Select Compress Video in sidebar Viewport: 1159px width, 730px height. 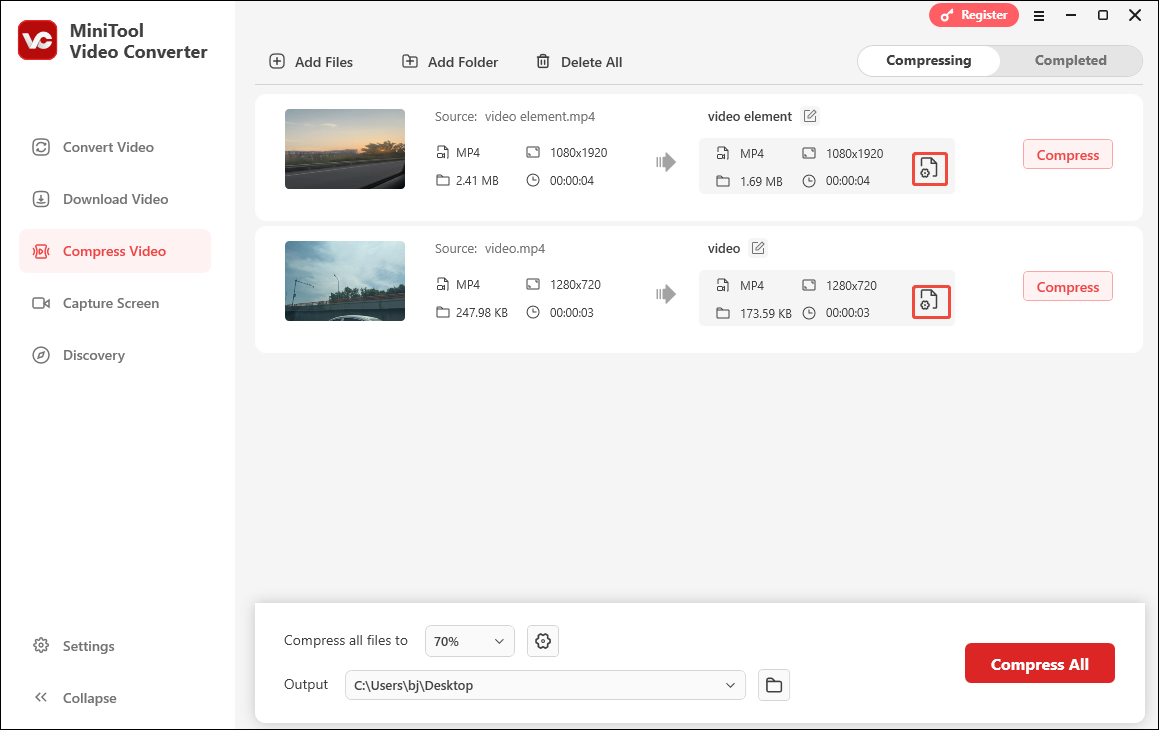(115, 251)
